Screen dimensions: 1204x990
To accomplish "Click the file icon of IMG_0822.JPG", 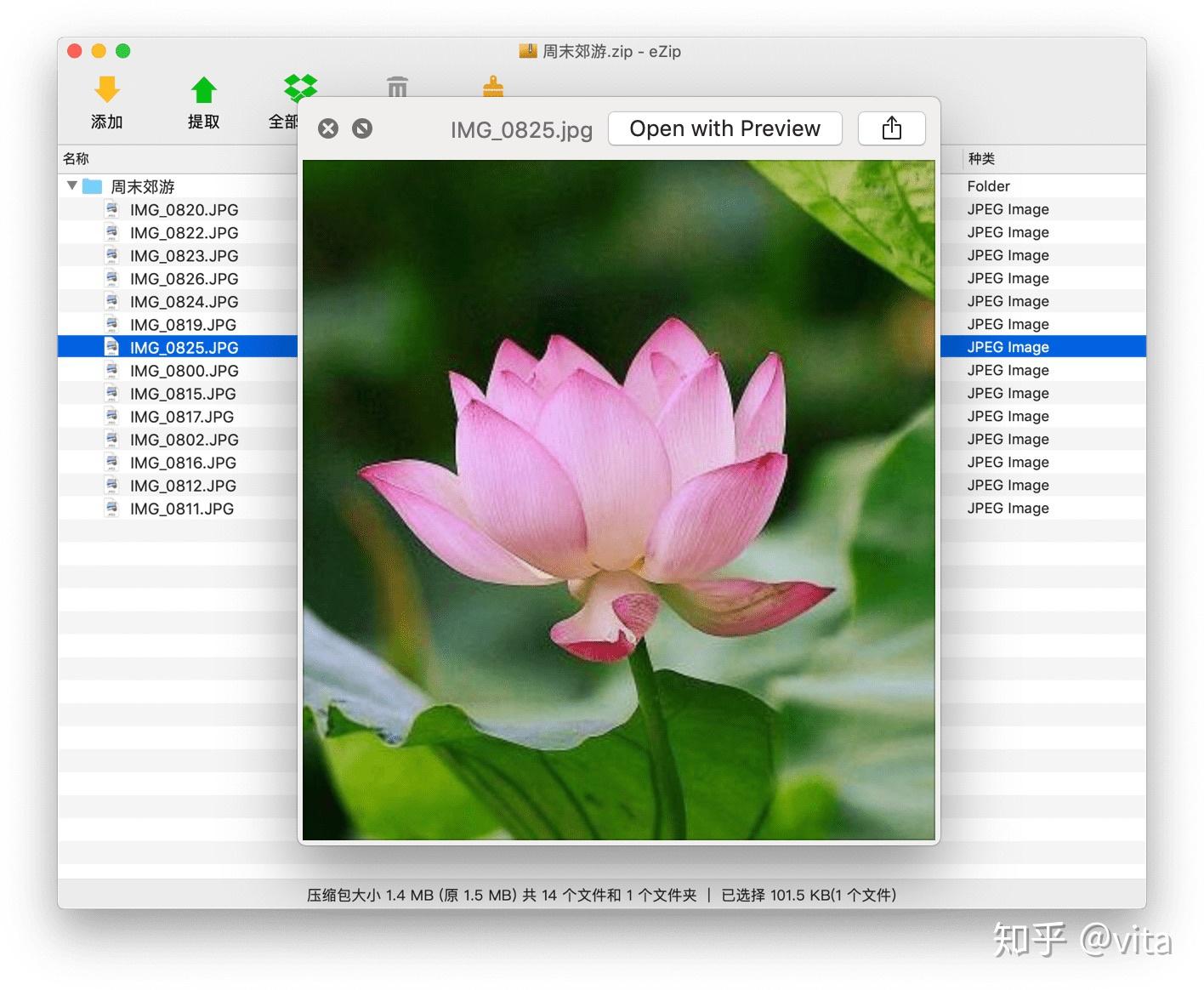I will point(111,232).
